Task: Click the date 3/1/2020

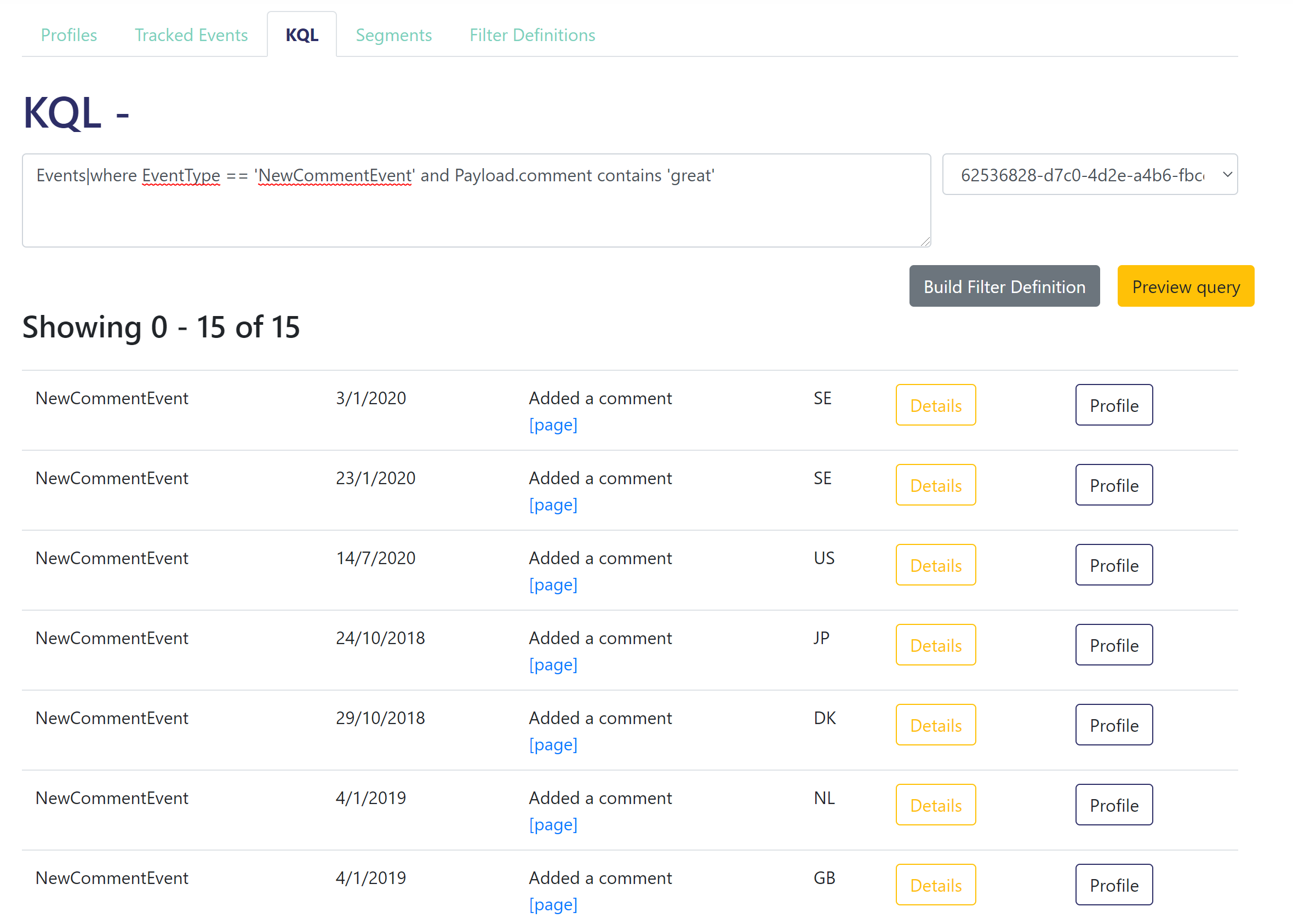Action: click(x=371, y=398)
